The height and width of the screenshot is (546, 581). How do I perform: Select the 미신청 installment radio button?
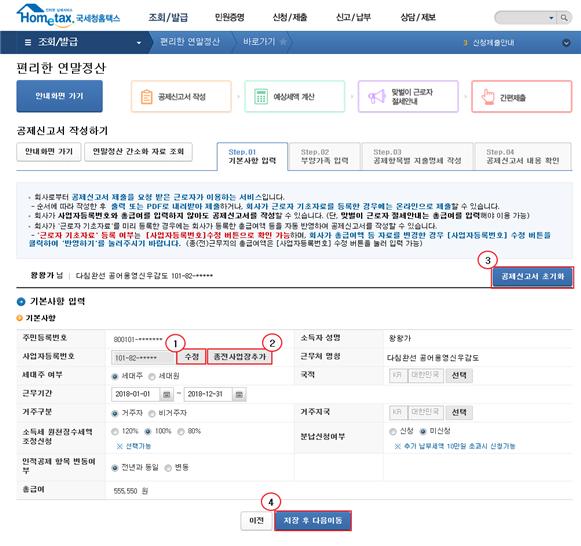click(x=423, y=432)
